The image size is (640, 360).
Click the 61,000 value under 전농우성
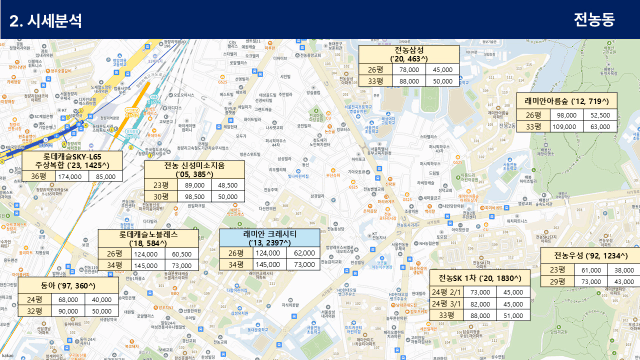click(x=591, y=270)
